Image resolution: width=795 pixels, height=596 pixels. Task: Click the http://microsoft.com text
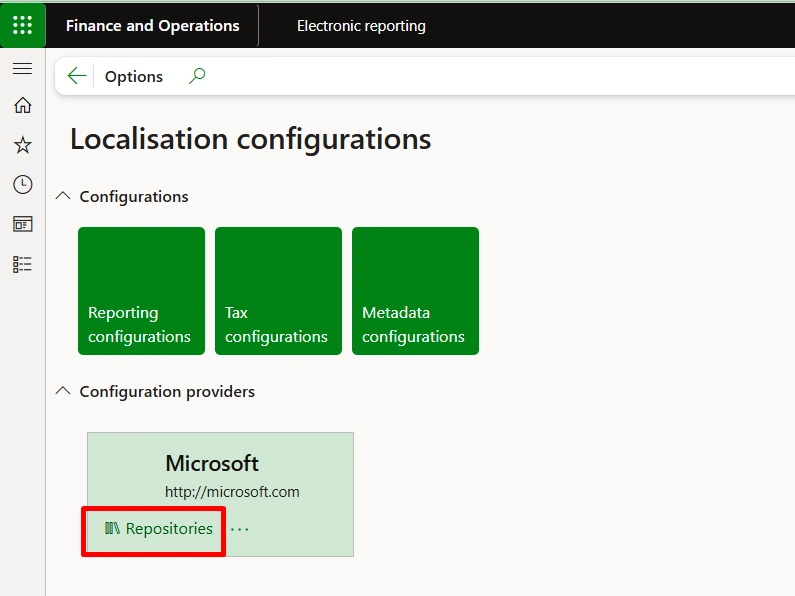pos(232,492)
